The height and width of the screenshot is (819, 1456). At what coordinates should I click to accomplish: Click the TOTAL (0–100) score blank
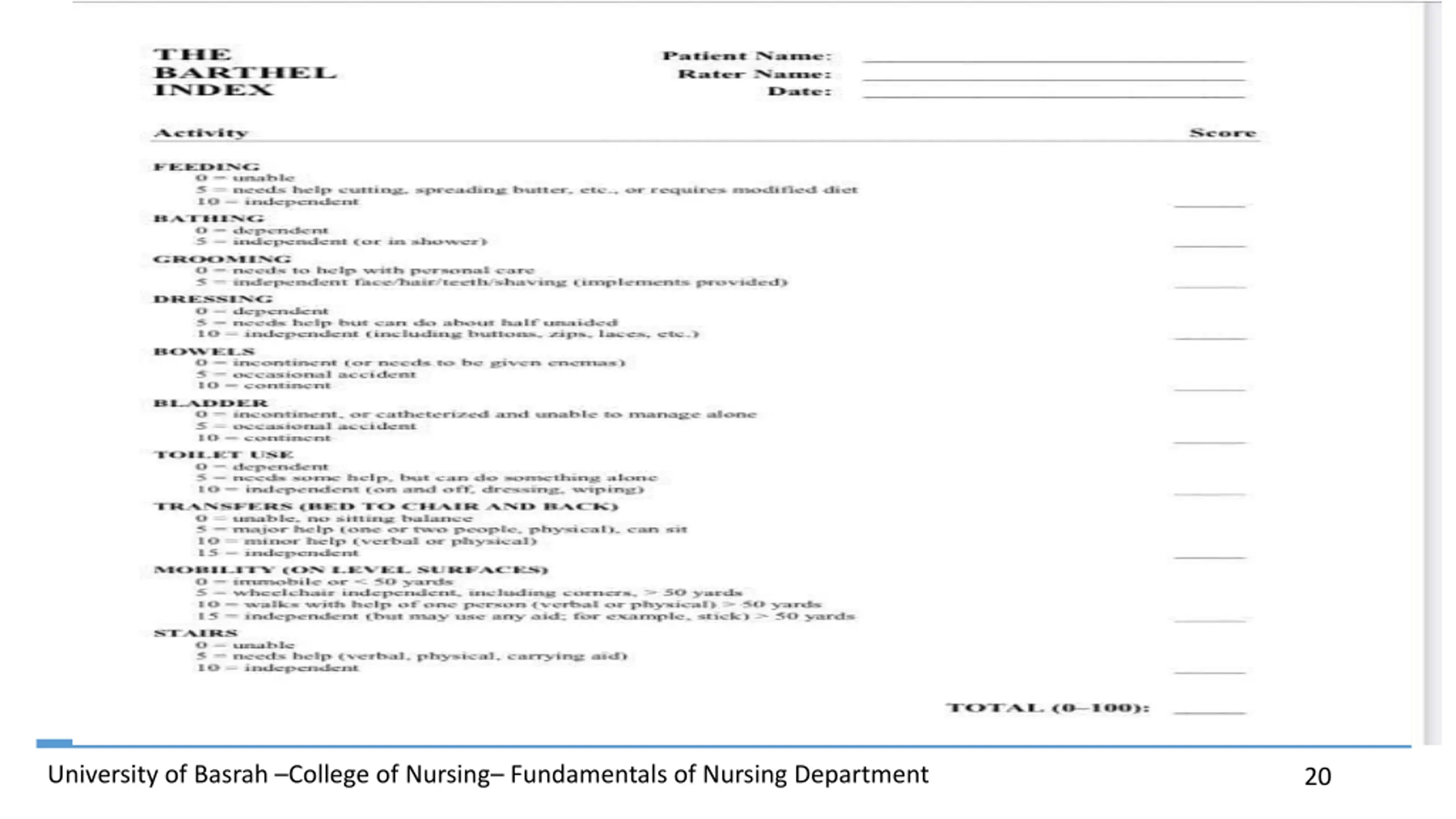[x=1210, y=712]
